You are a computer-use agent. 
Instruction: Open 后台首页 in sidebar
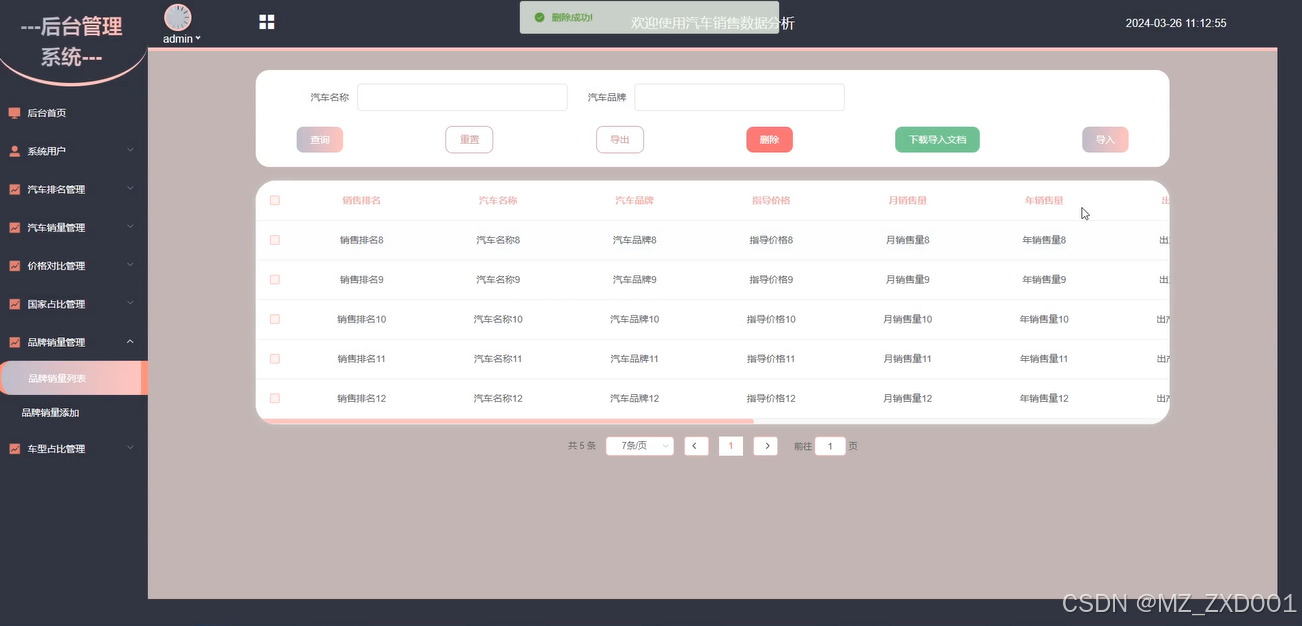pos(74,113)
